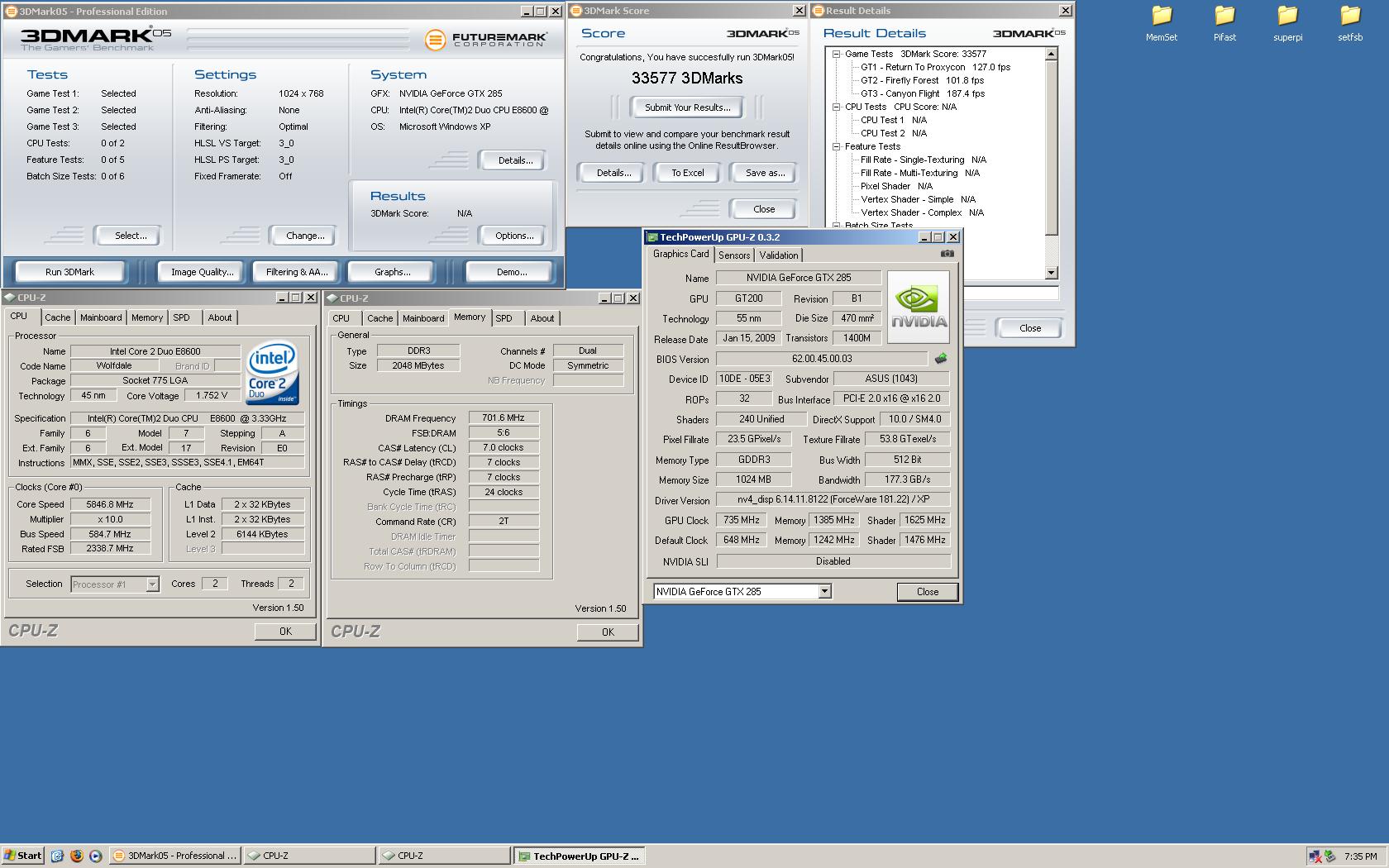This screenshot has width=1389, height=868.
Task: Click the Result Details vertical scrollbar thumb
Action: 1052,147
